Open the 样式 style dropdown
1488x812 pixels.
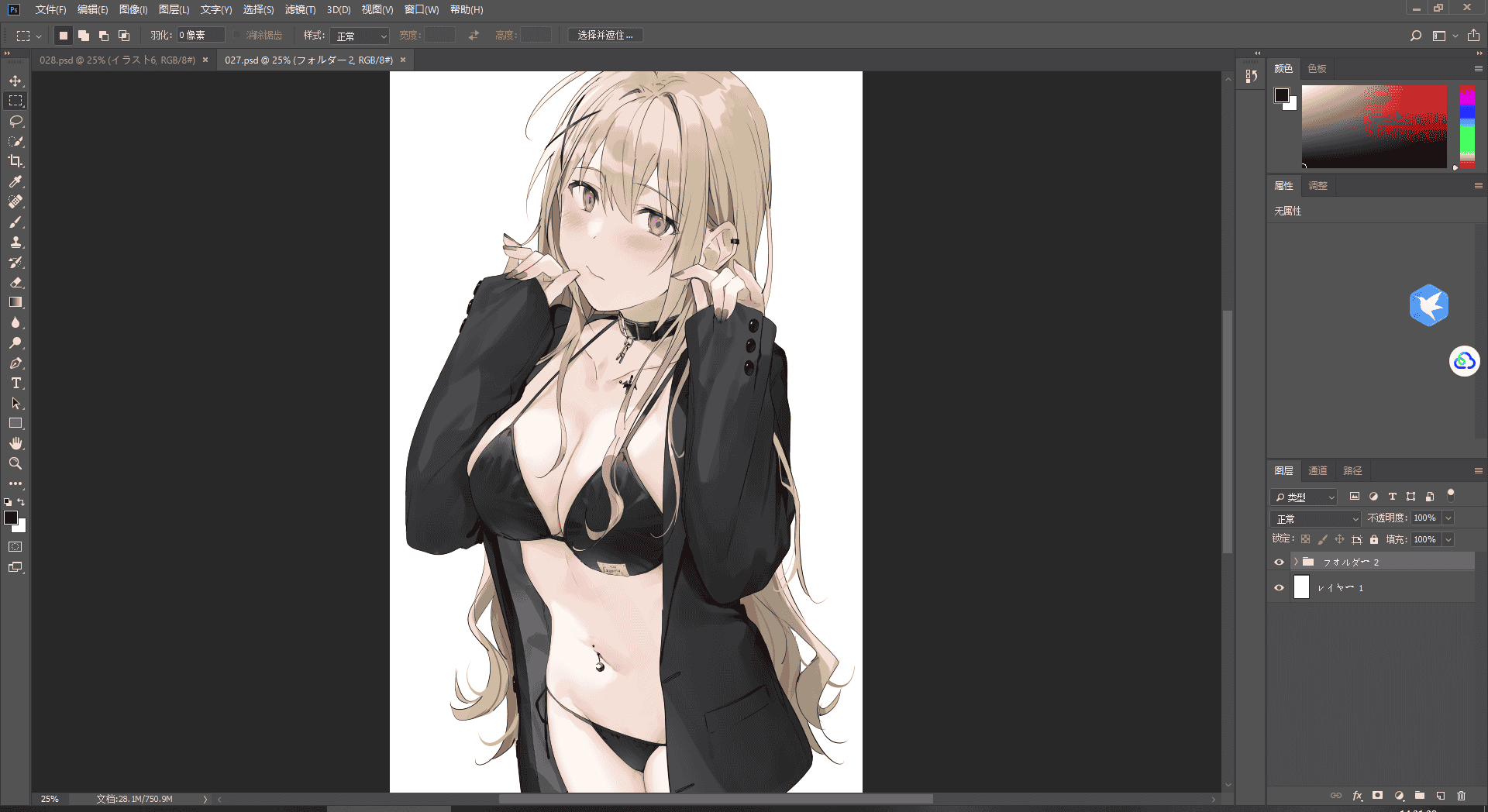pos(360,36)
